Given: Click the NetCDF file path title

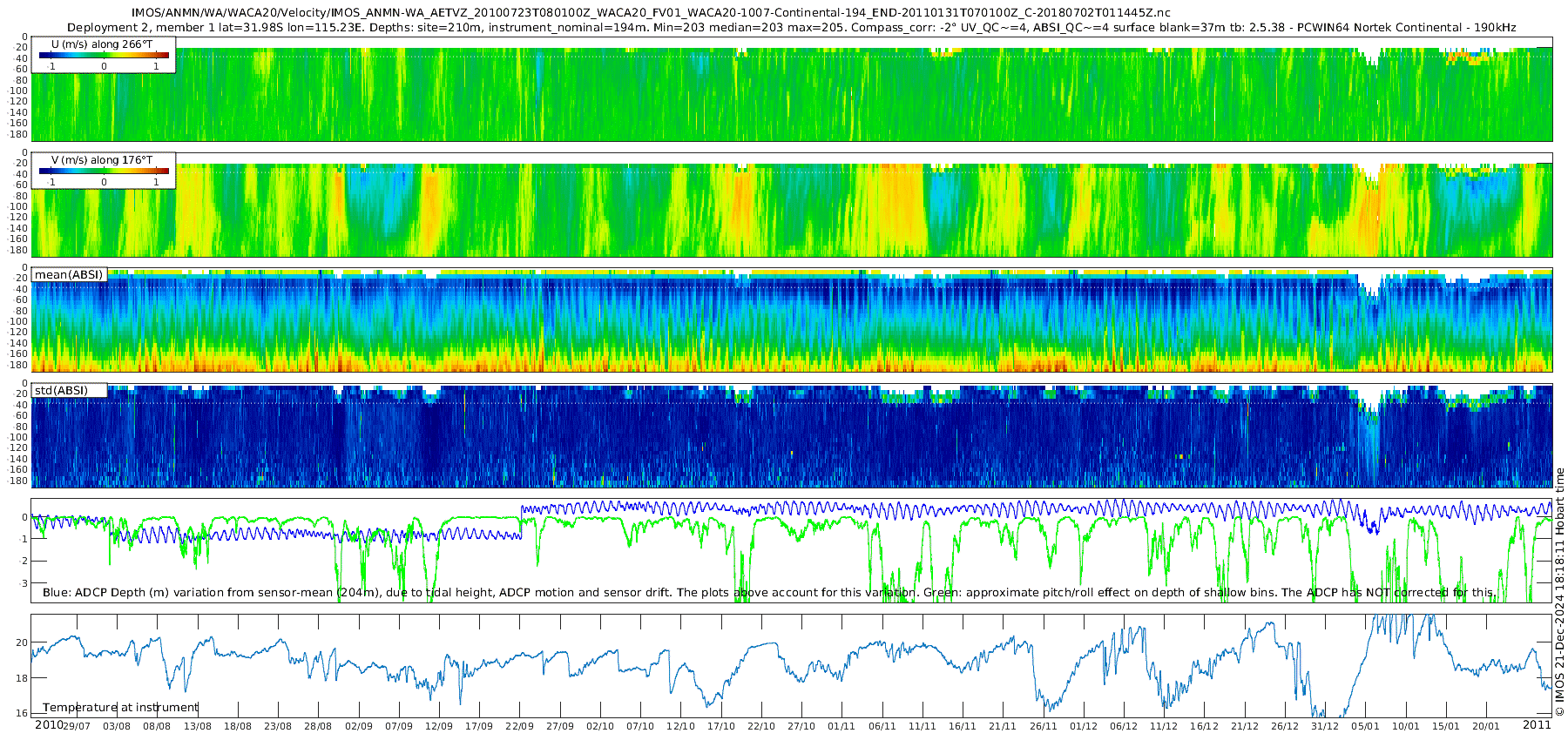Looking at the screenshot, I should tap(651, 13).
